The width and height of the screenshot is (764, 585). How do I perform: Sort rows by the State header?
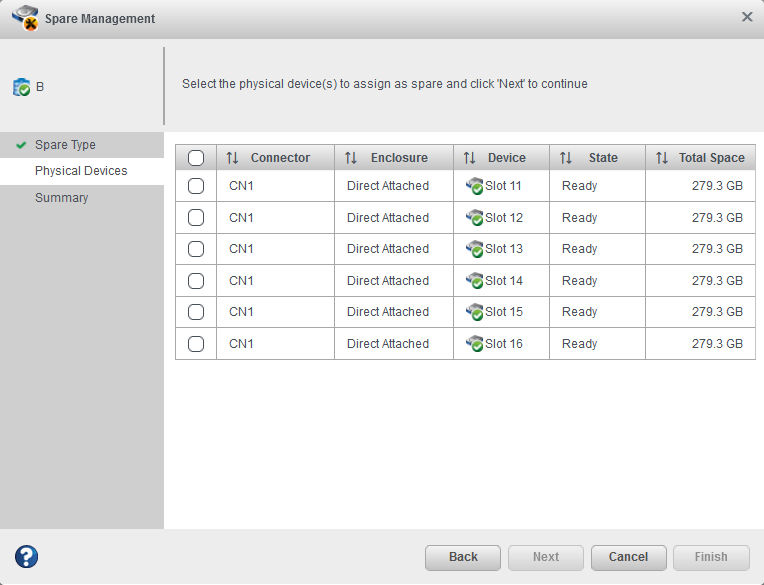tap(602, 158)
